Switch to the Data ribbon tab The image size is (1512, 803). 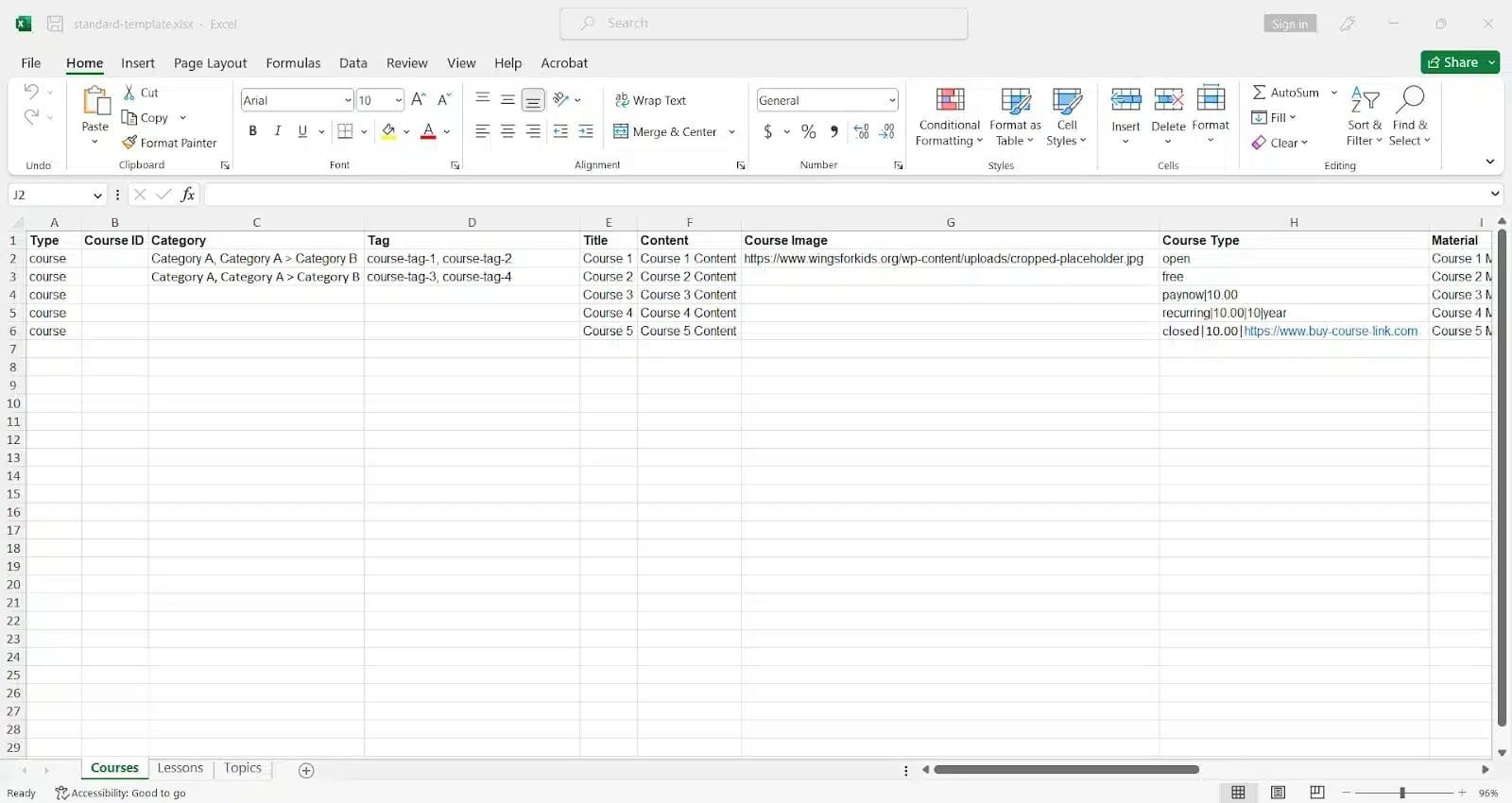tap(353, 62)
